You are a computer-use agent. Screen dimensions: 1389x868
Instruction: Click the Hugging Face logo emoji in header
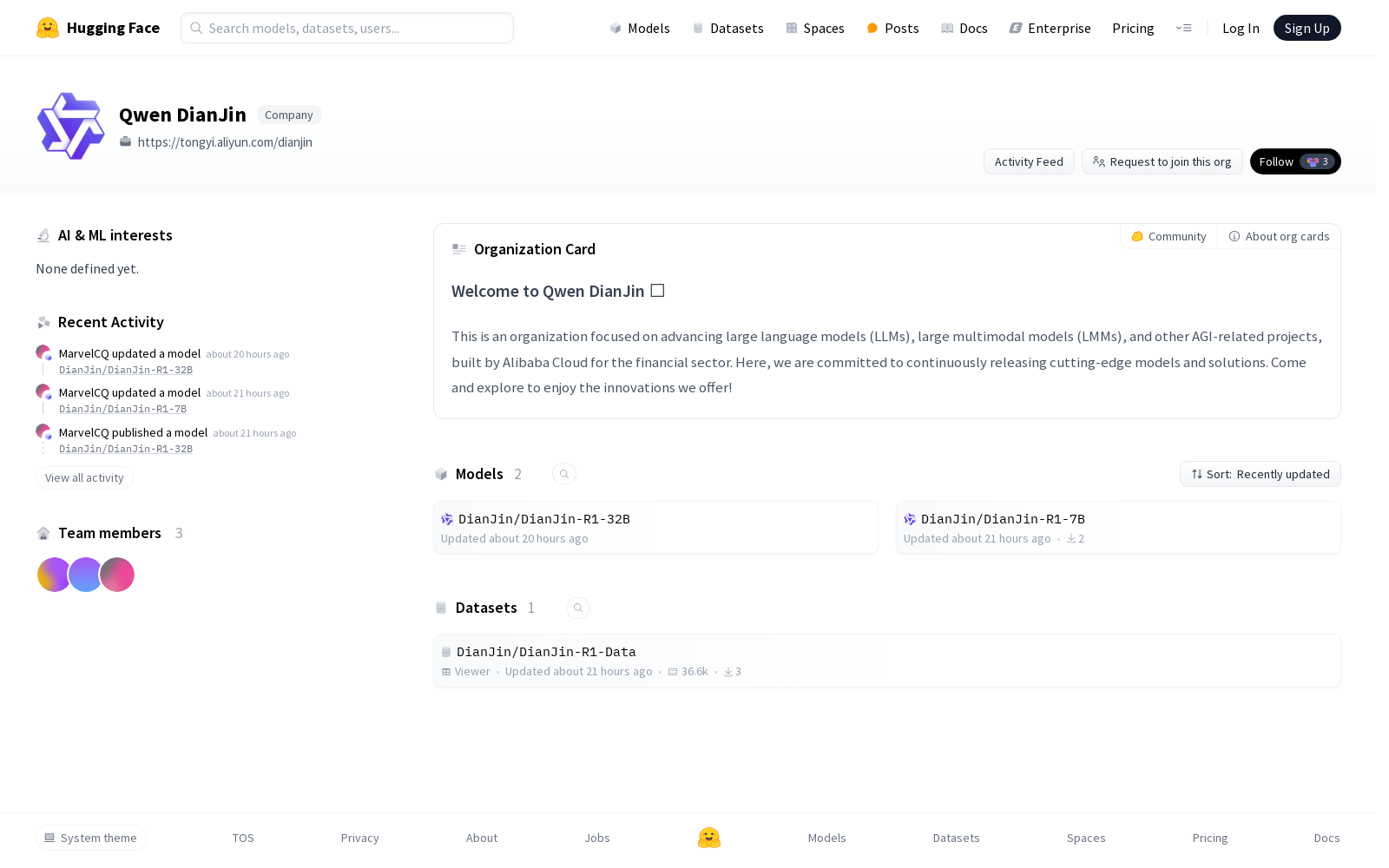point(48,28)
